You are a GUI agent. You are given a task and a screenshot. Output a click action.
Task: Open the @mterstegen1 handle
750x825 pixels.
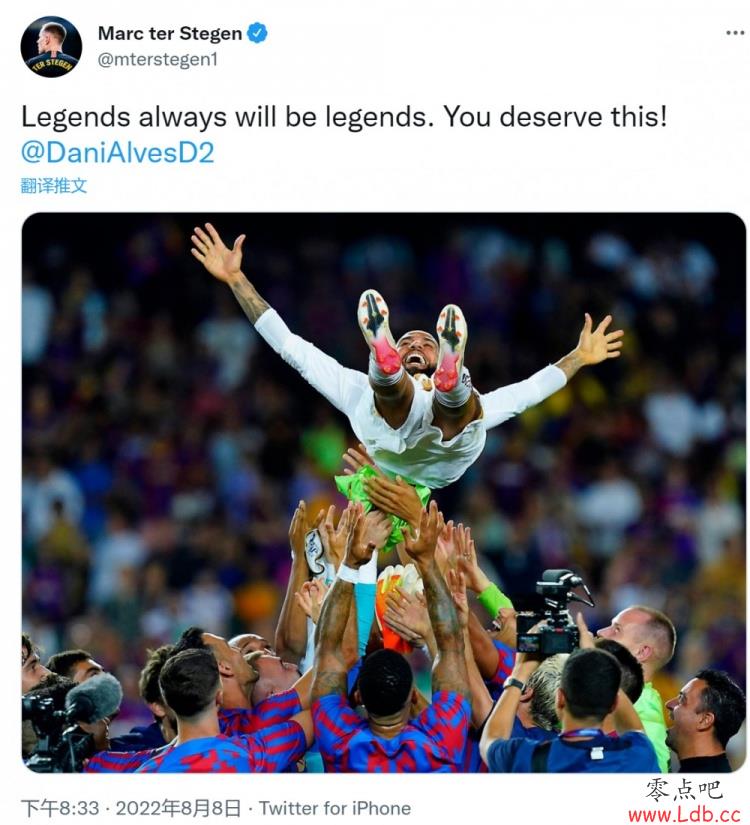coord(157,59)
